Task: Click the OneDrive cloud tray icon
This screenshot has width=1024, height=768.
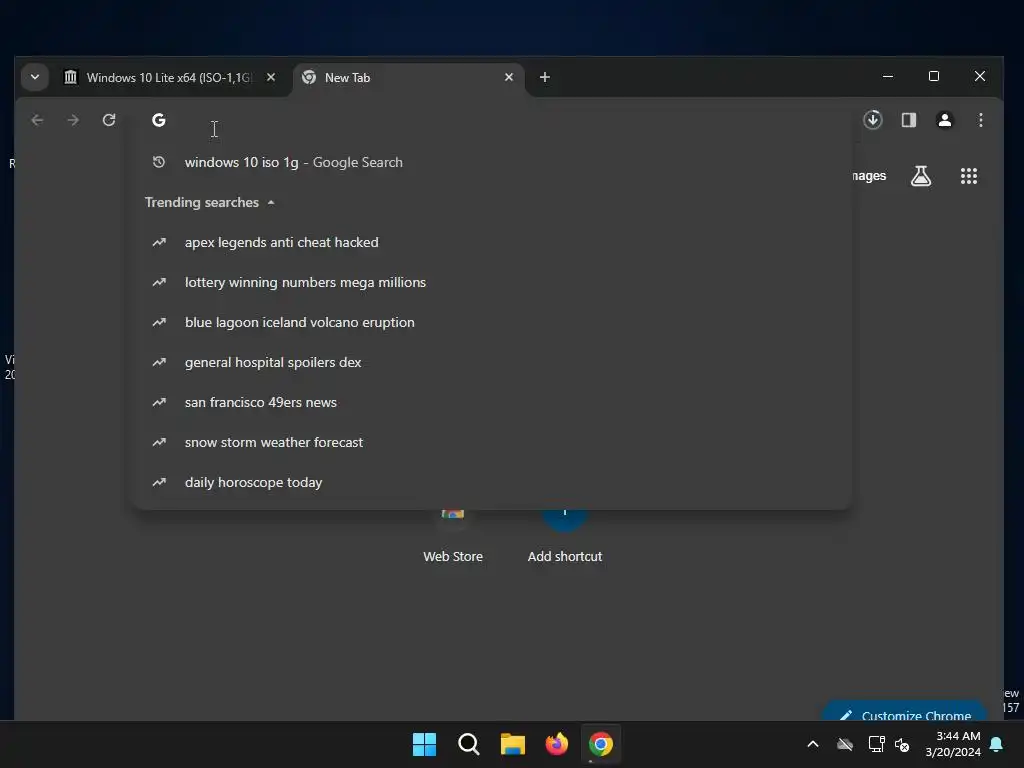Action: [x=845, y=744]
